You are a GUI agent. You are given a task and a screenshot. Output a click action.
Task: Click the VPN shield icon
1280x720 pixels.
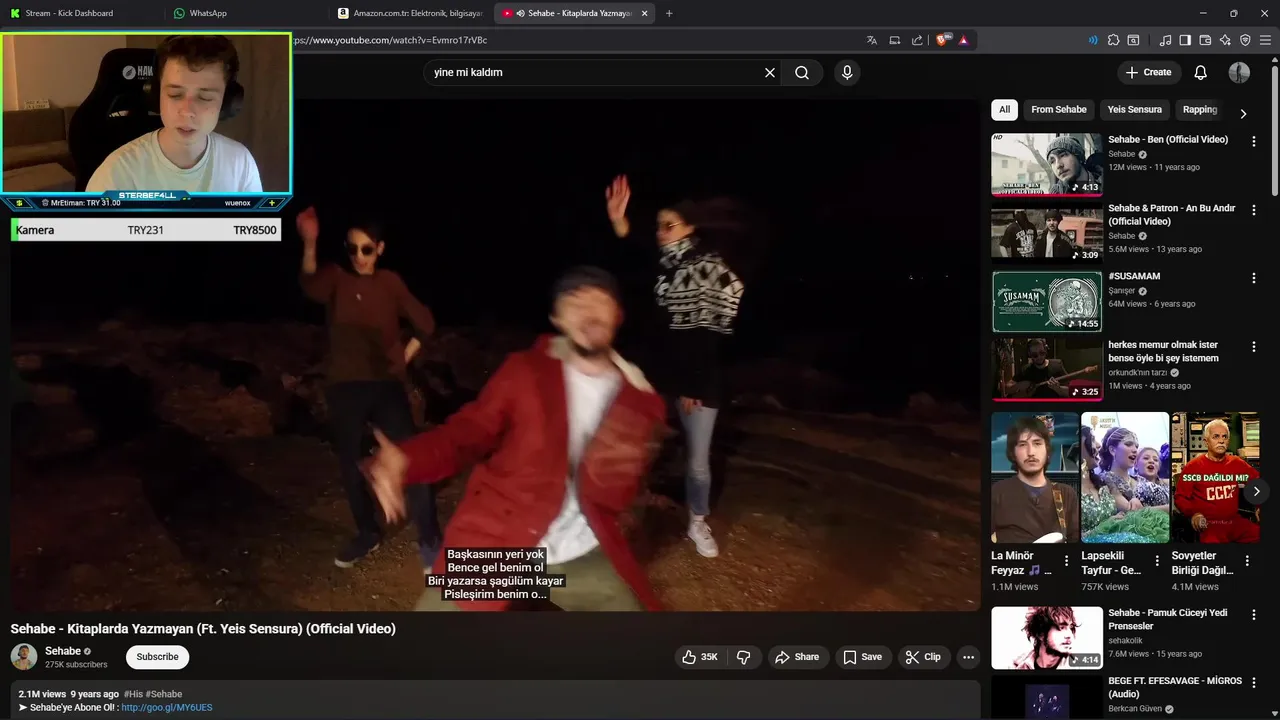click(1245, 40)
